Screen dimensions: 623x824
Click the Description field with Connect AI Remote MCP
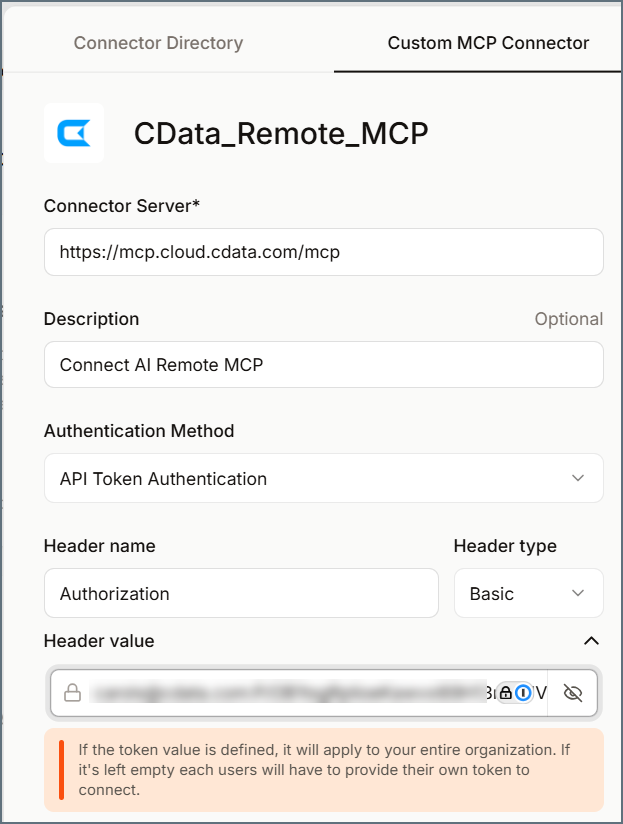(323, 364)
